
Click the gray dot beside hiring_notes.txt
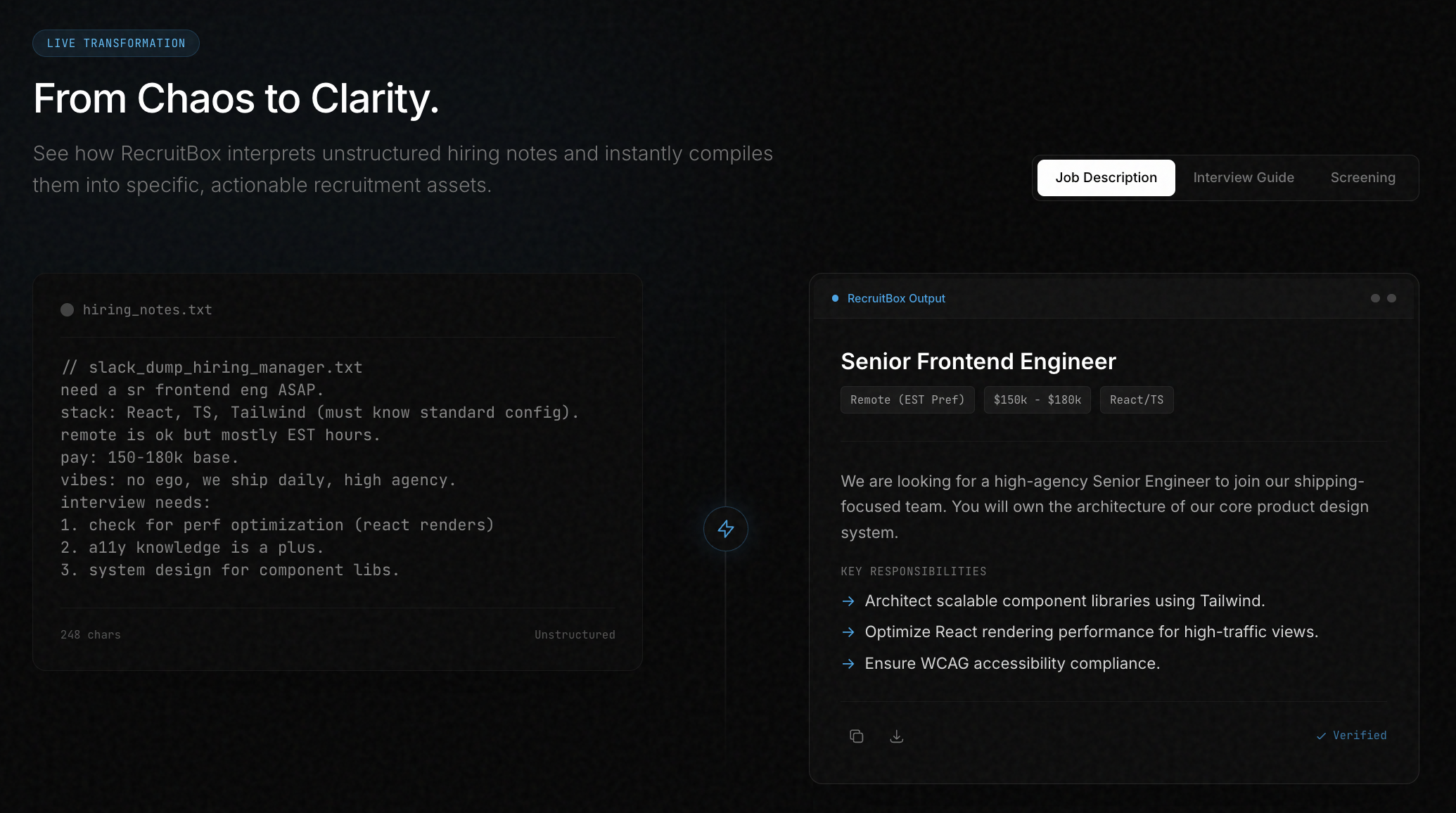[x=67, y=309]
